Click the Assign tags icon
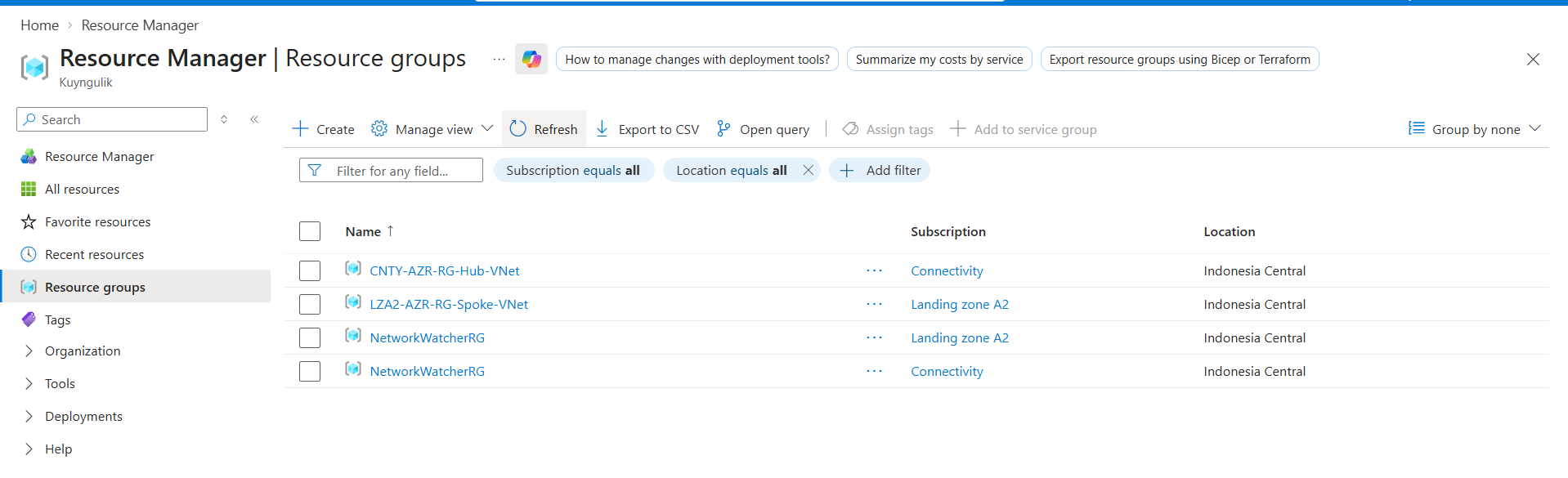This screenshot has height=478, width=1568. 850,129
